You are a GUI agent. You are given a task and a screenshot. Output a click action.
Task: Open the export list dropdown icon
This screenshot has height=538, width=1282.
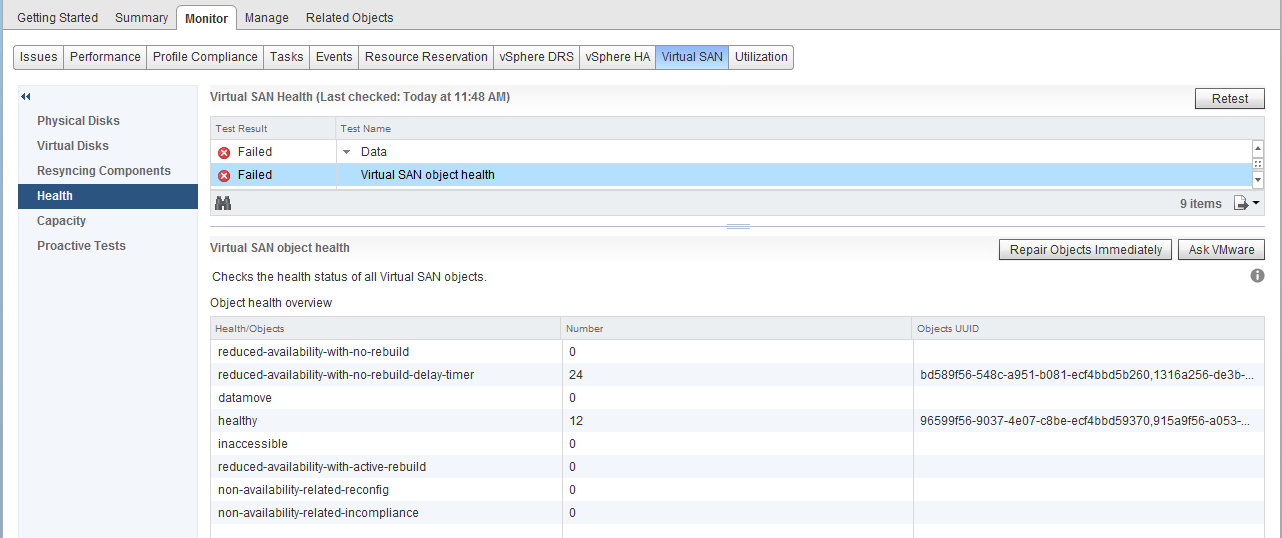point(1246,203)
